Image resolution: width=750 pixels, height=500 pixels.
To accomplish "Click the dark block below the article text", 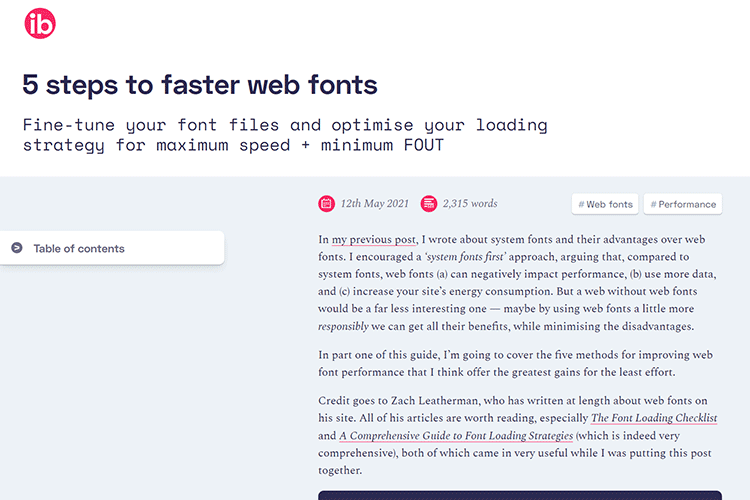I will (520, 494).
